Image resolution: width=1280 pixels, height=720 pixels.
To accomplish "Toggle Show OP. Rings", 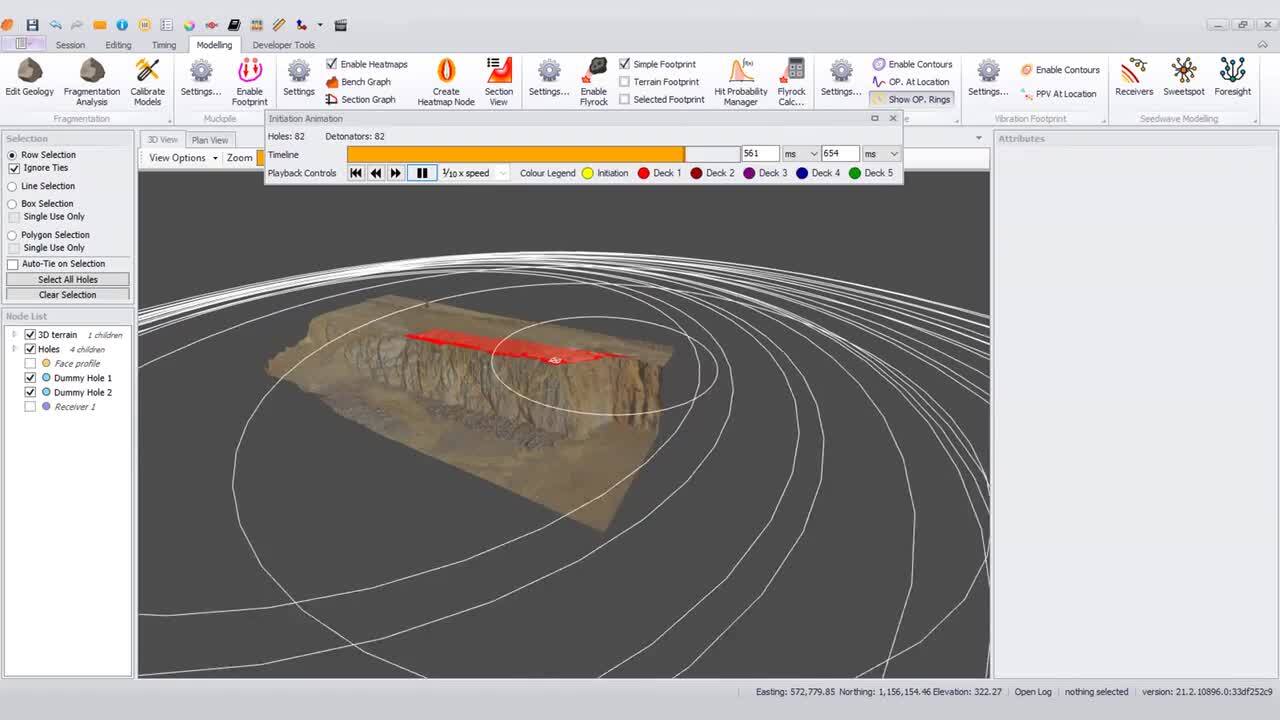I will [x=911, y=99].
